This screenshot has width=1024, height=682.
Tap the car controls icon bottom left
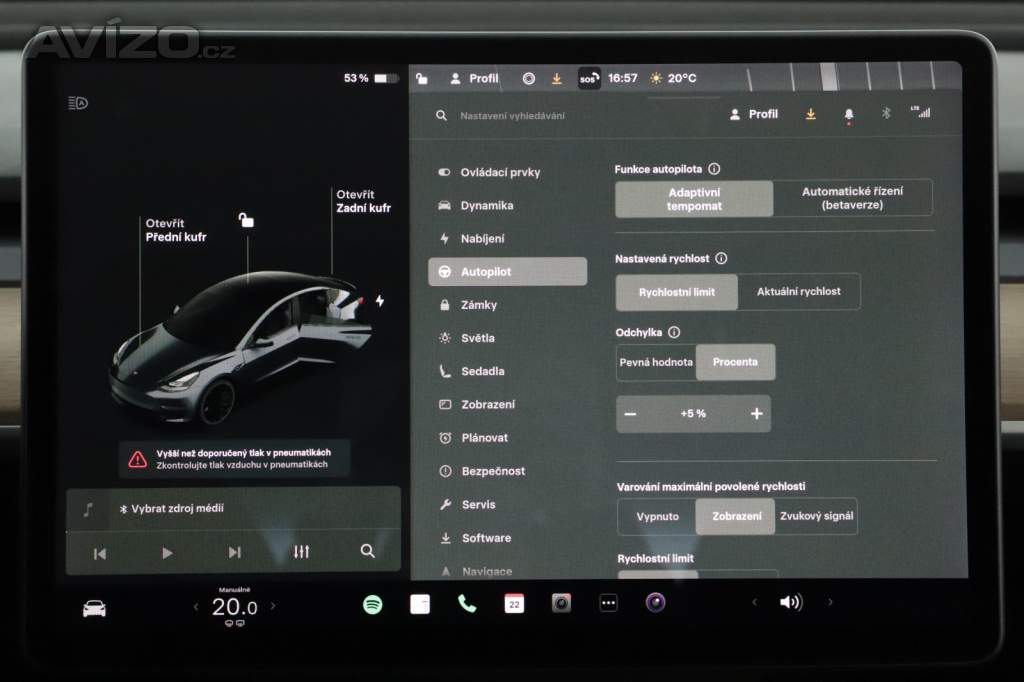click(94, 608)
